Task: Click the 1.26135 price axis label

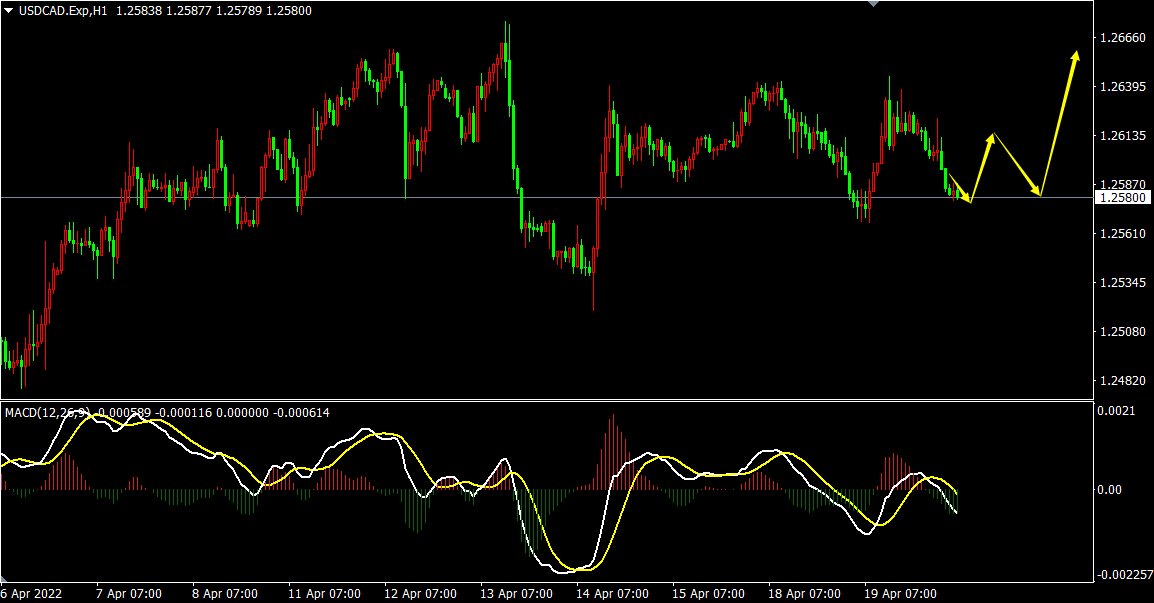Action: 1122,136
